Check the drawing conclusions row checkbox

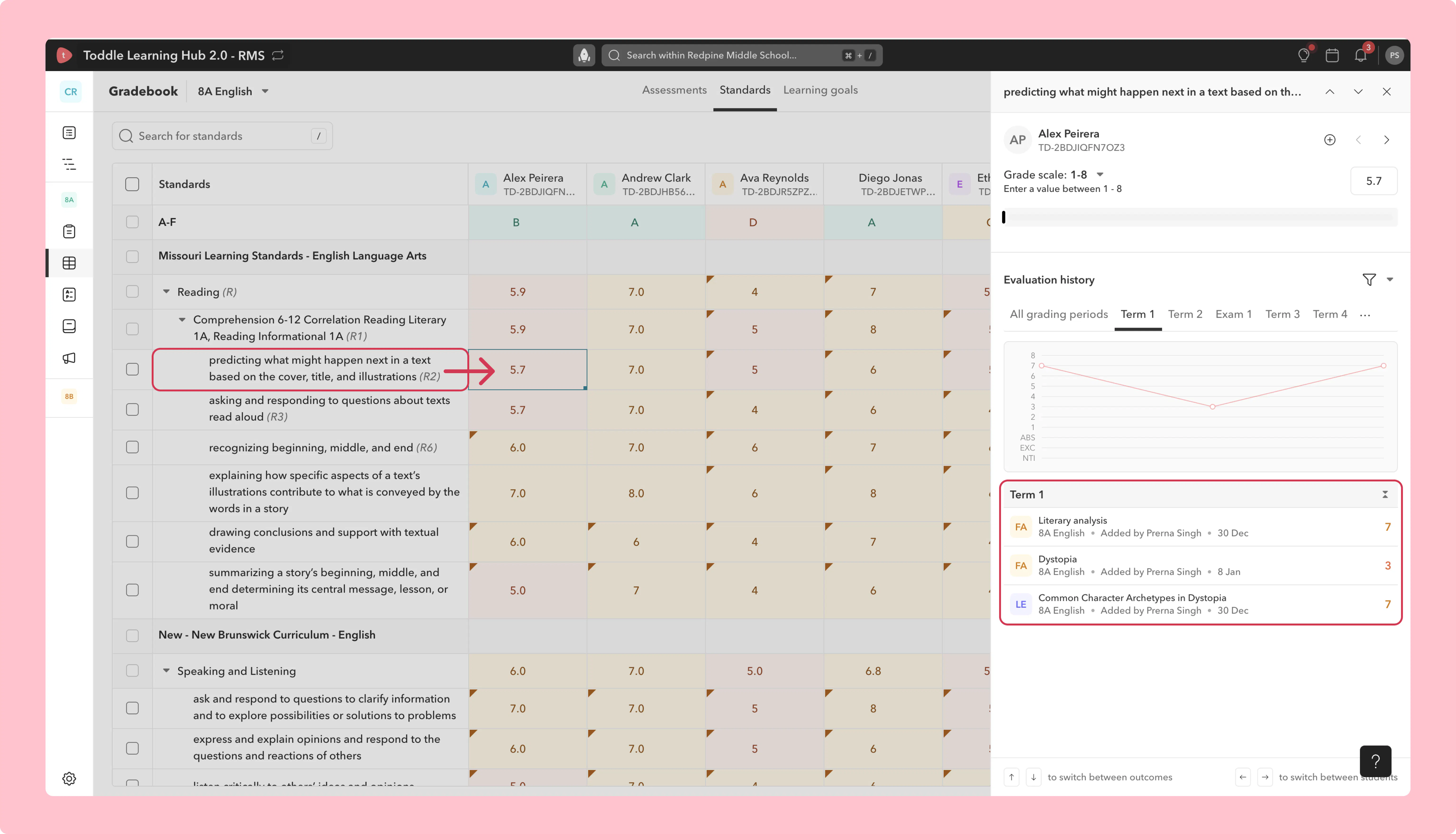pyautogui.click(x=132, y=541)
